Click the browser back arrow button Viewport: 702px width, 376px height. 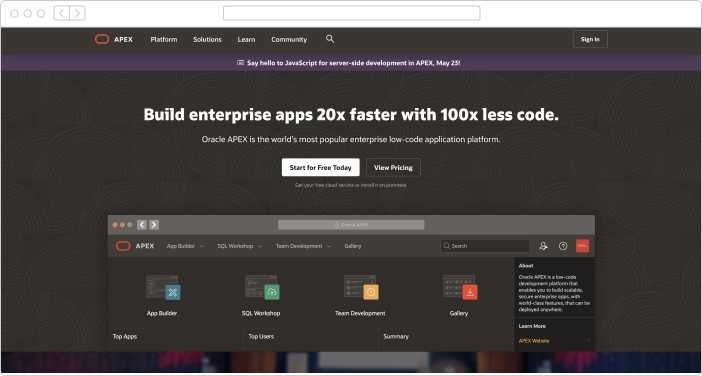pyautogui.click(x=62, y=13)
